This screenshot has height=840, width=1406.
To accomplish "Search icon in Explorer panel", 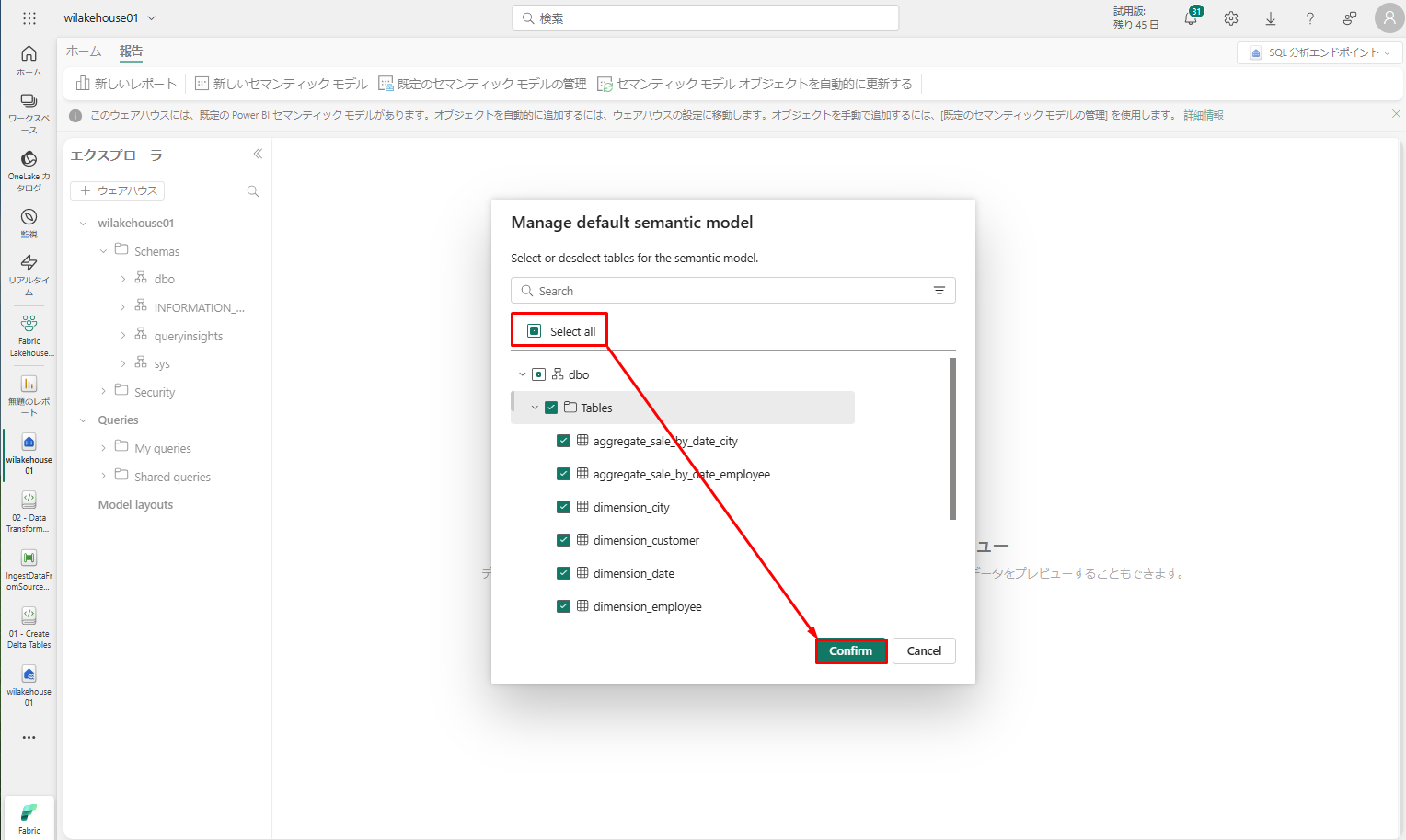I will [253, 191].
